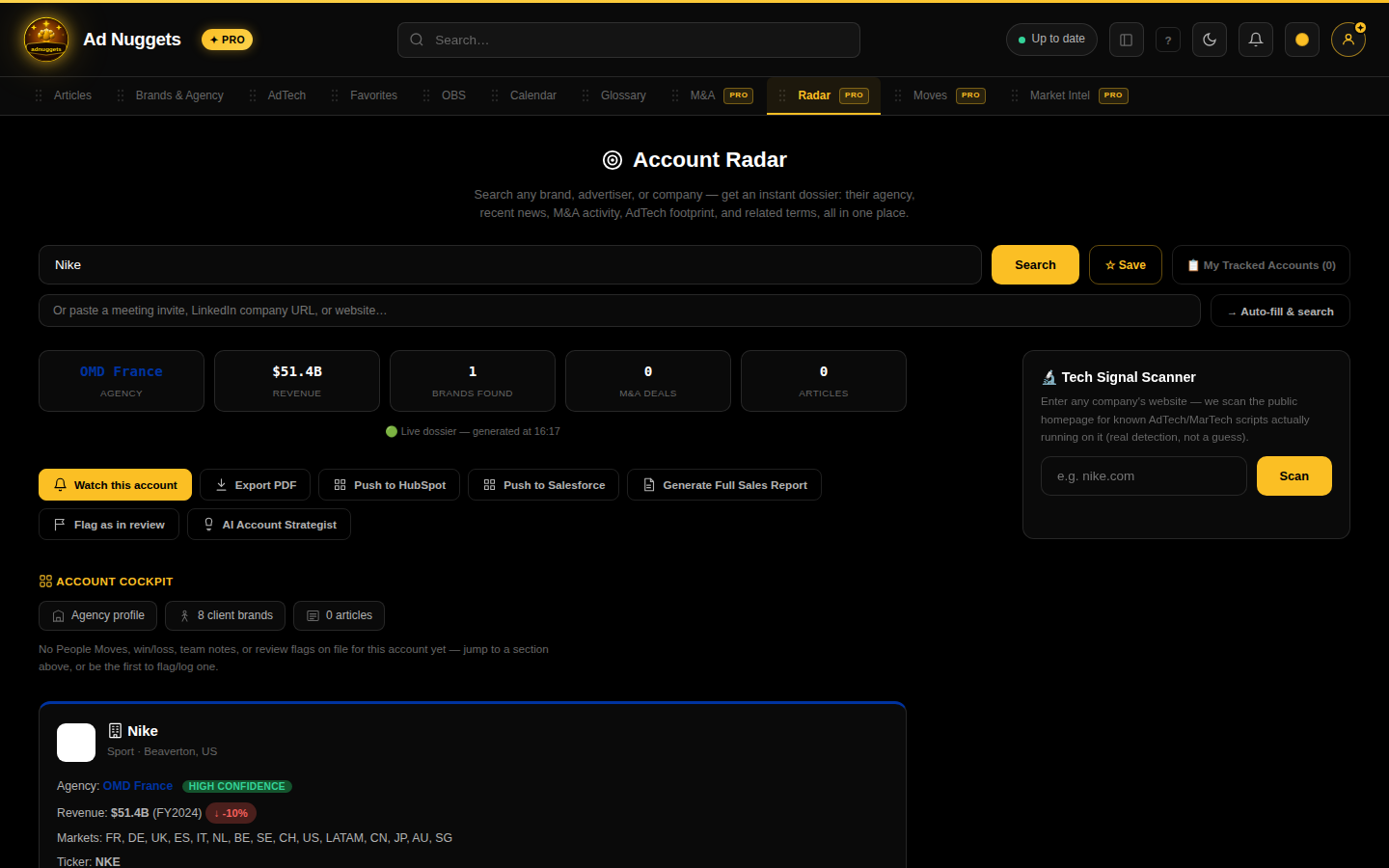Open OMD France link in Nike card
The image size is (1389, 868).
click(x=138, y=786)
